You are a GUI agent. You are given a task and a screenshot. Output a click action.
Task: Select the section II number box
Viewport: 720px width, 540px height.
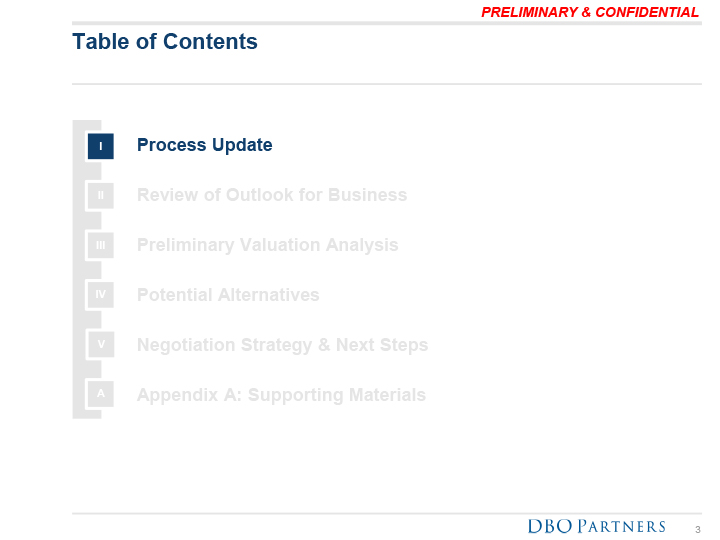[x=100, y=196]
